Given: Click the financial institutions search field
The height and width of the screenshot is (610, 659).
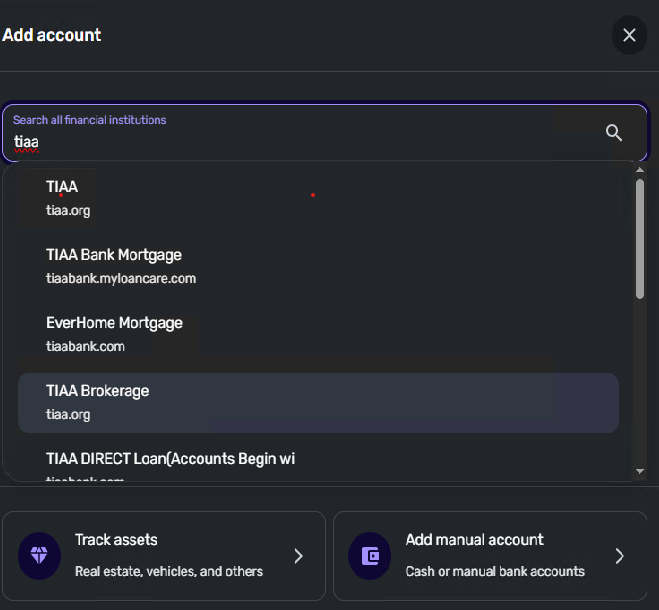Looking at the screenshot, I should (x=300, y=141).
